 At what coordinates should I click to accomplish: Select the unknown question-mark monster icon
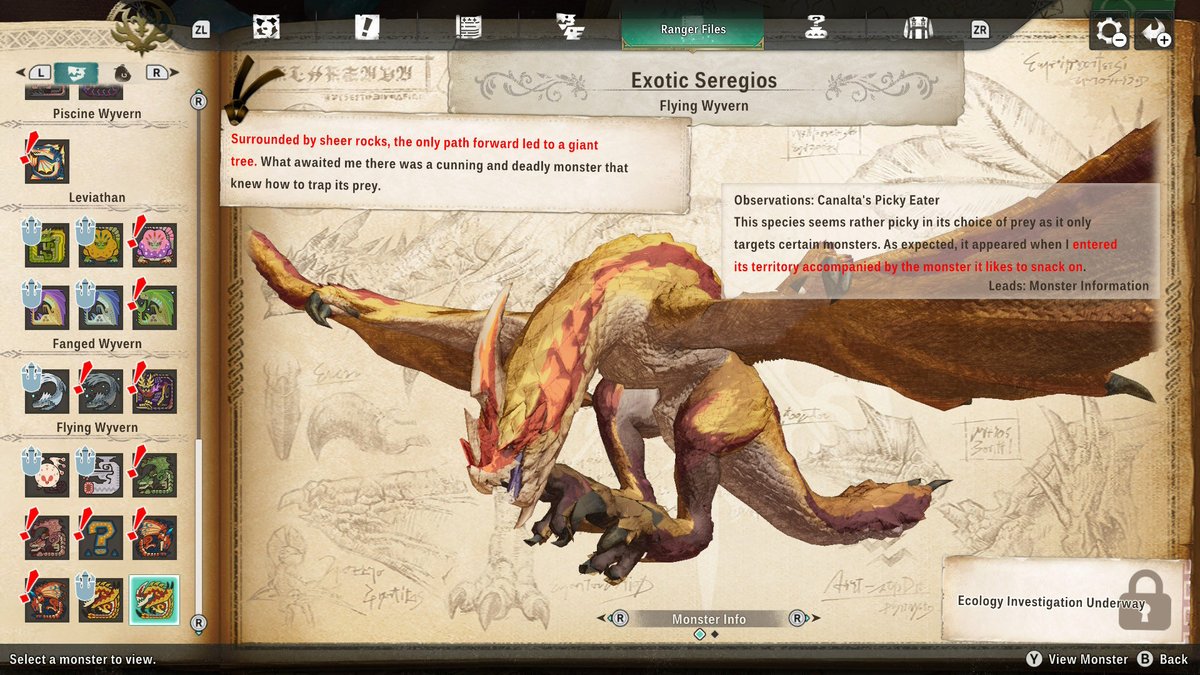click(101, 537)
